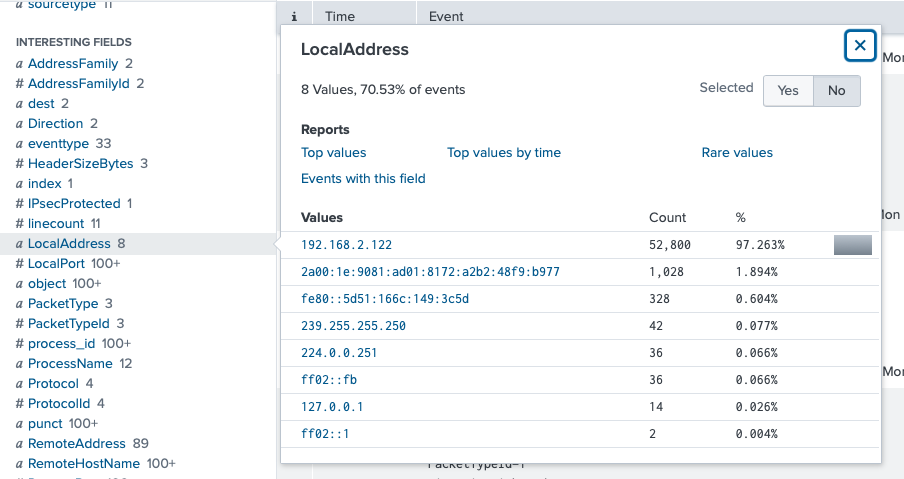This screenshot has height=479, width=904.
Task: Open the RemoteAddress field
Action: tap(77, 443)
